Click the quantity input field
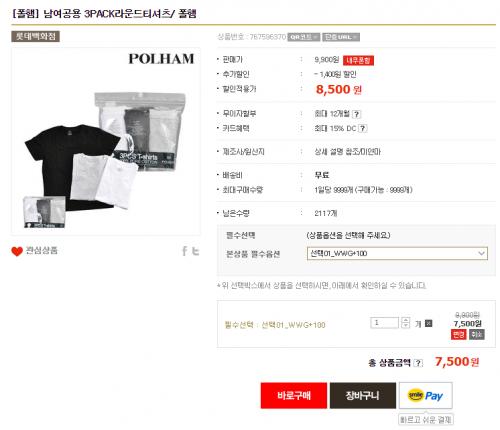 [384, 323]
